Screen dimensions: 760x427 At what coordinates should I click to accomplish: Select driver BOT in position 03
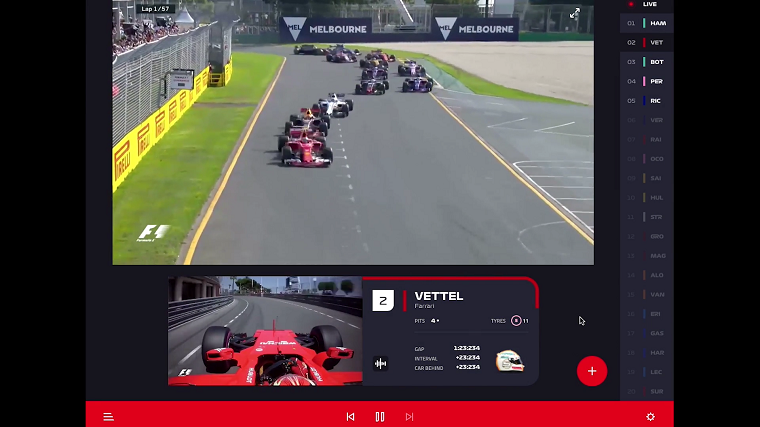[x=647, y=62]
